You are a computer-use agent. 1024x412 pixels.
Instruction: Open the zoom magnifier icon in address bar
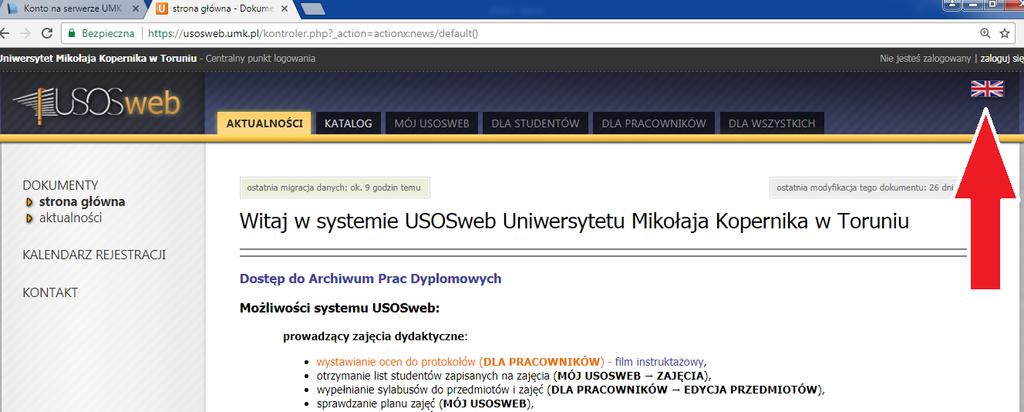pyautogui.click(x=985, y=33)
